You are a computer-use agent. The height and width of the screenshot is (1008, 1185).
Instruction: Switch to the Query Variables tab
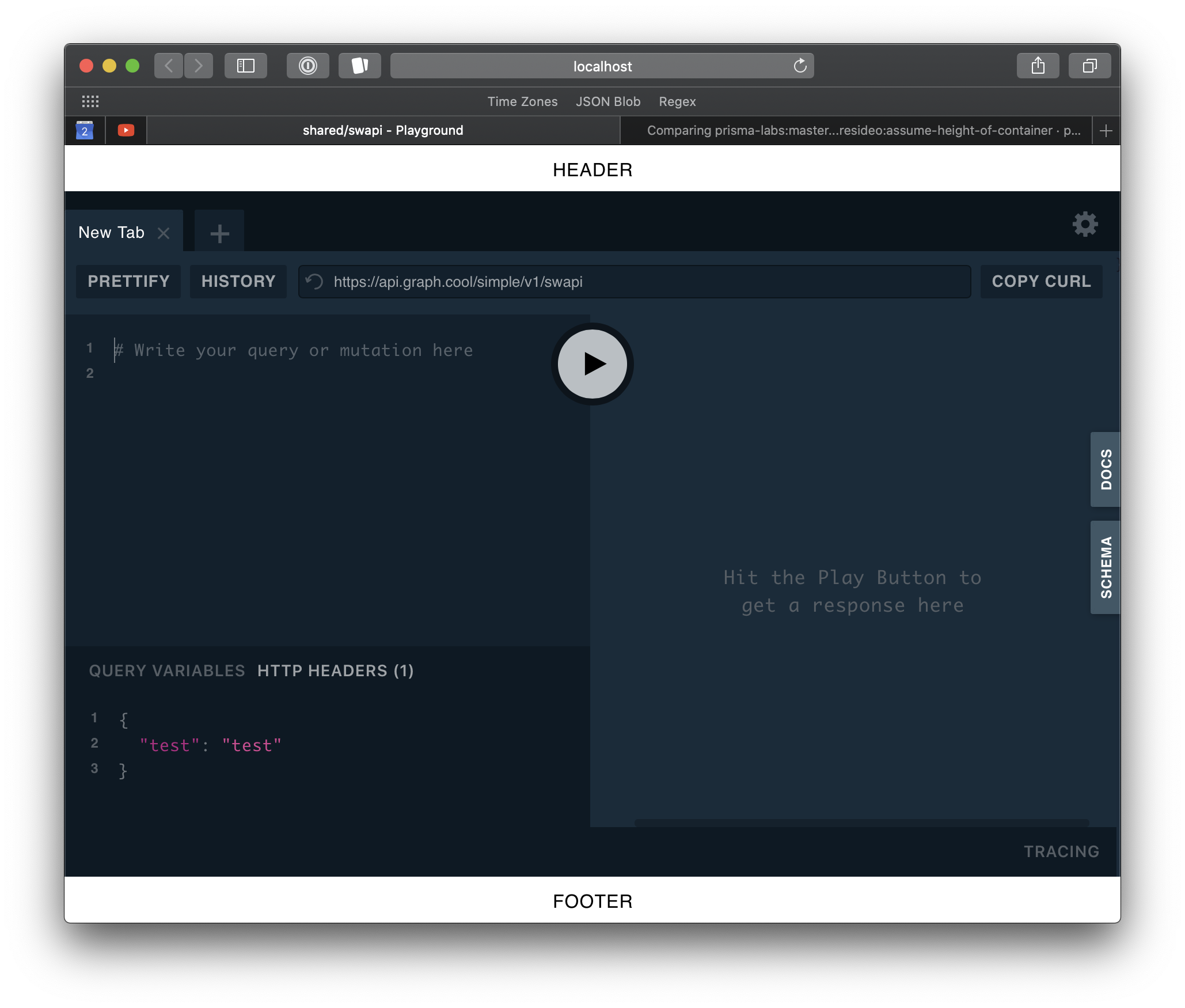pyautogui.click(x=167, y=671)
